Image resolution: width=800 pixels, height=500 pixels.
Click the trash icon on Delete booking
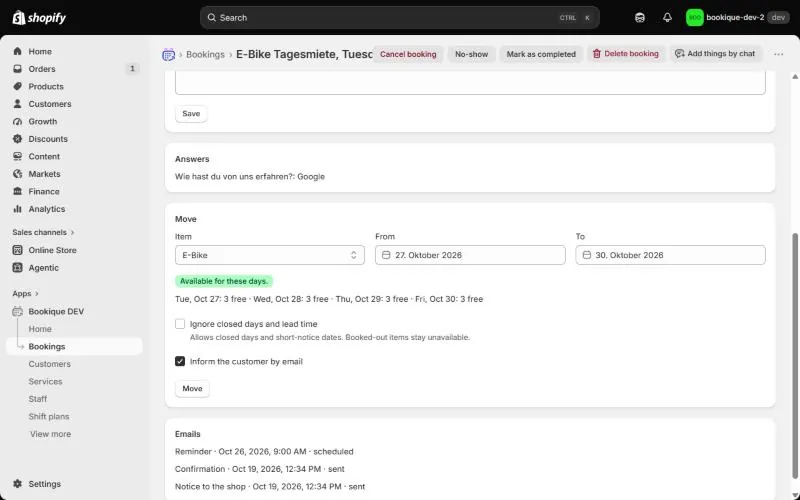[596, 54]
